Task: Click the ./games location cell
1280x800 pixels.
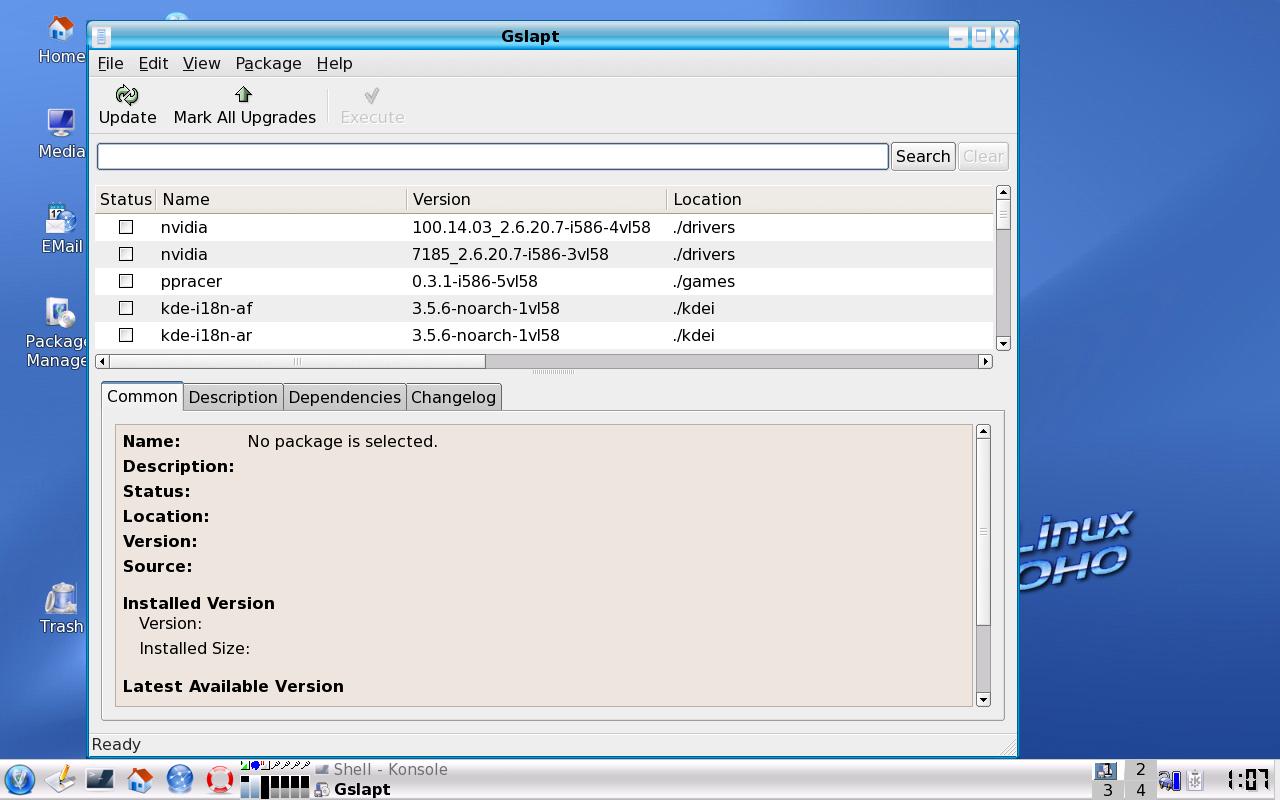Action: (704, 281)
